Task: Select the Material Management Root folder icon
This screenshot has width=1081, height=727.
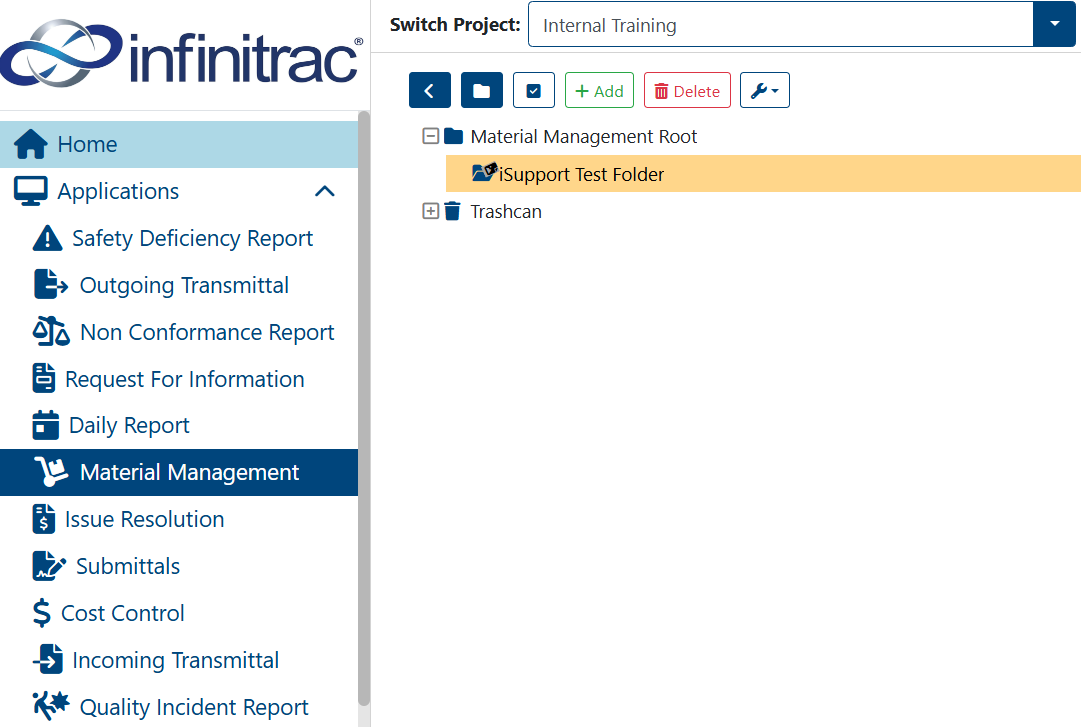Action: click(454, 136)
